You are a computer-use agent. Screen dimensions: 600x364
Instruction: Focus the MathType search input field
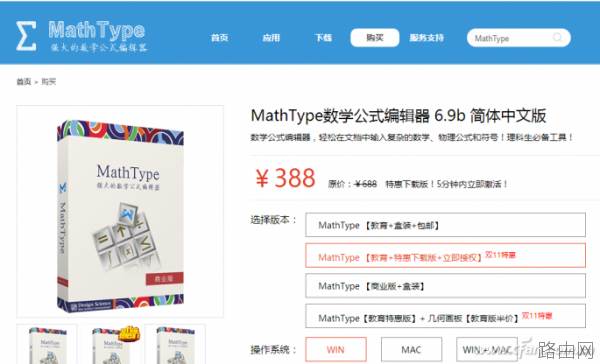(518, 38)
